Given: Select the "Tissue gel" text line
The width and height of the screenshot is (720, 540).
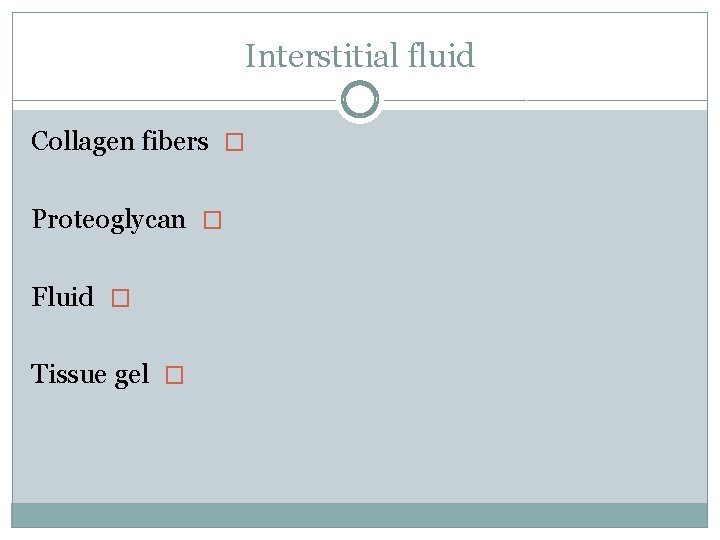Looking at the screenshot, I should [90, 375].
